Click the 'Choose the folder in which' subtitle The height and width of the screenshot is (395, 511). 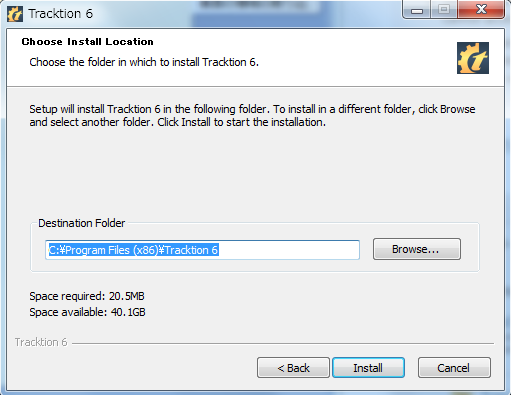144,62
